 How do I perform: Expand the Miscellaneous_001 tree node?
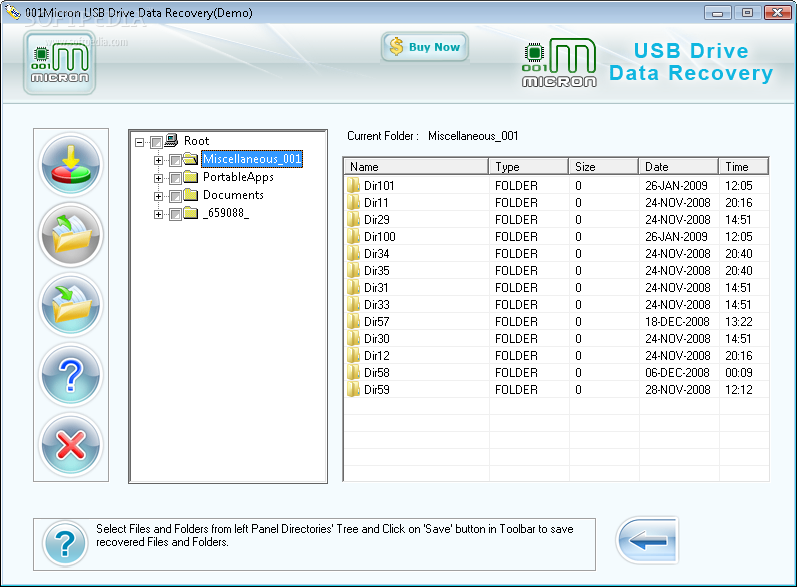[x=158, y=160]
